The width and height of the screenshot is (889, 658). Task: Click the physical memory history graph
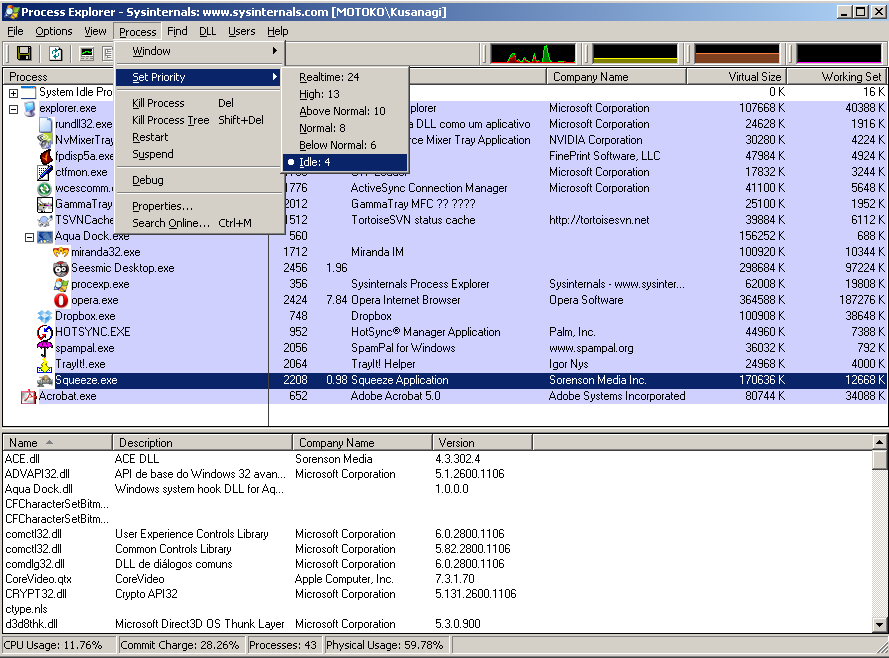coord(737,54)
